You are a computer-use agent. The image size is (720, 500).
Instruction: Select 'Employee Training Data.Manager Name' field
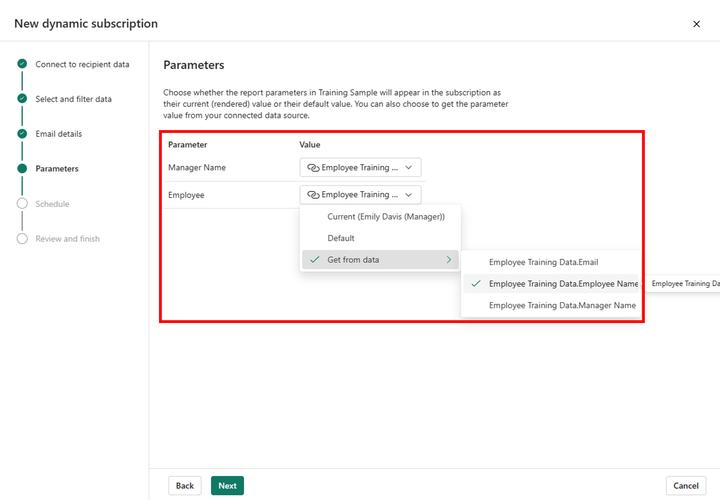(562, 305)
